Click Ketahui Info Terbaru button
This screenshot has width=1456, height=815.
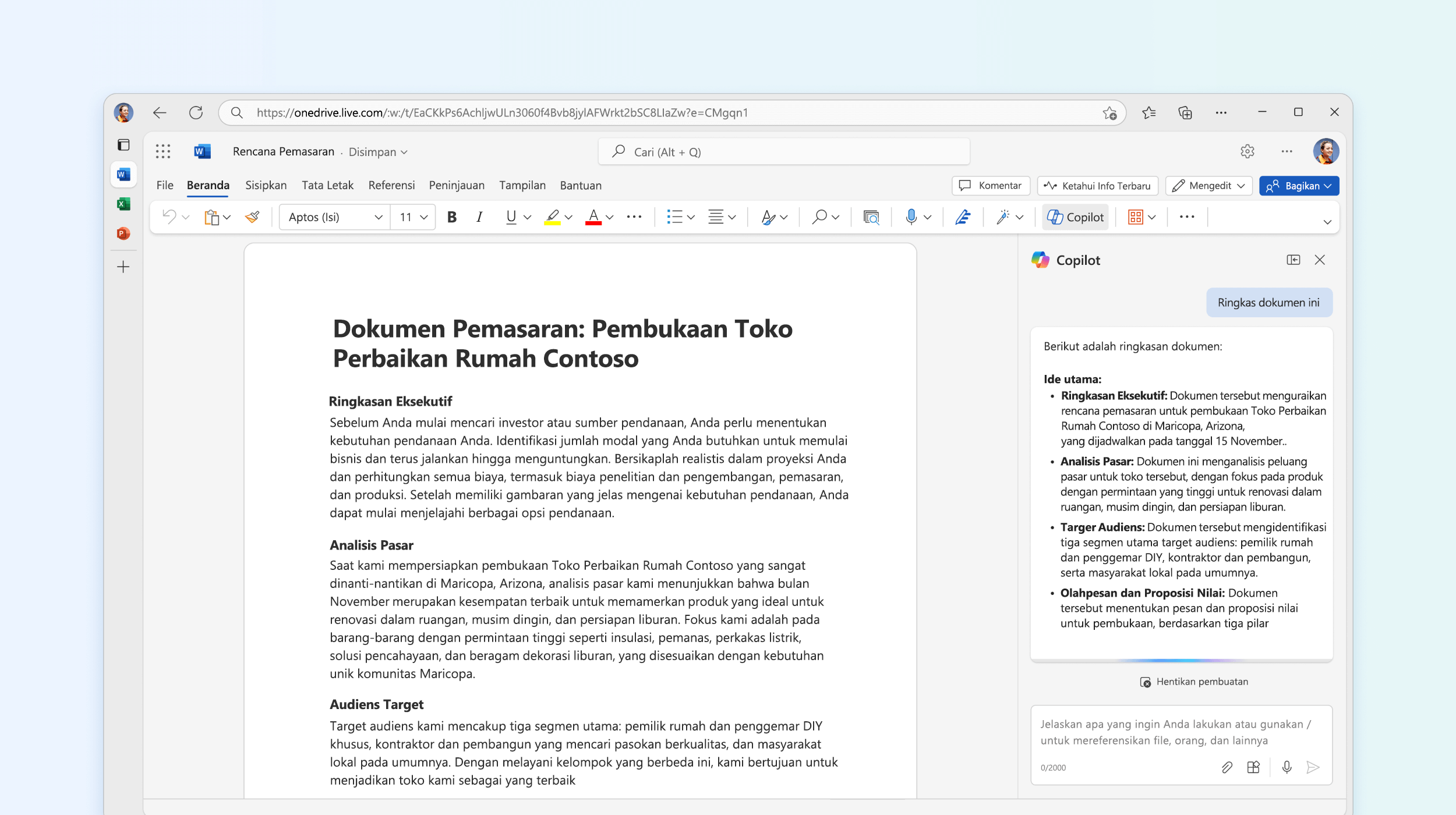1097,186
